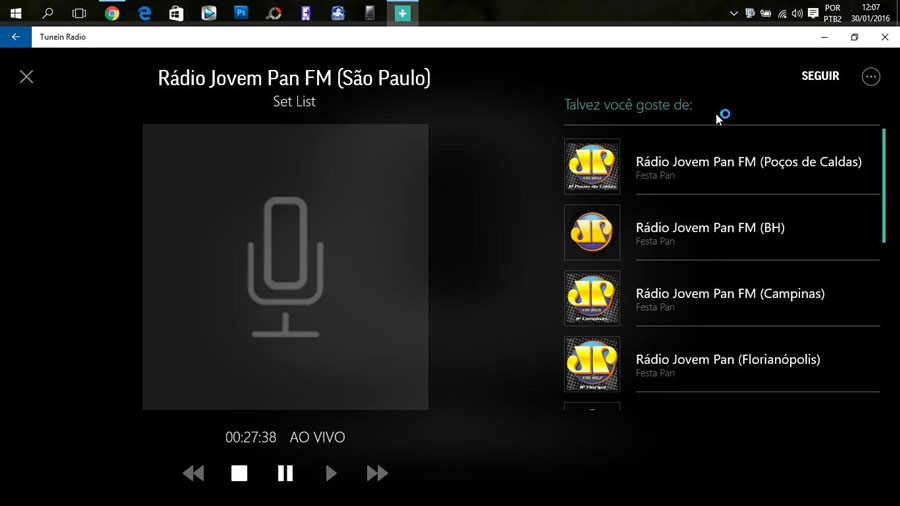Click the Campinas station logo thumbnail

point(592,298)
